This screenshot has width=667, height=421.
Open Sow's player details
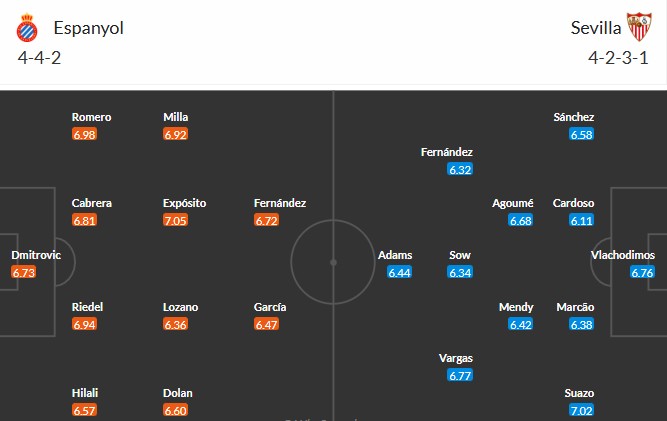[x=460, y=255]
